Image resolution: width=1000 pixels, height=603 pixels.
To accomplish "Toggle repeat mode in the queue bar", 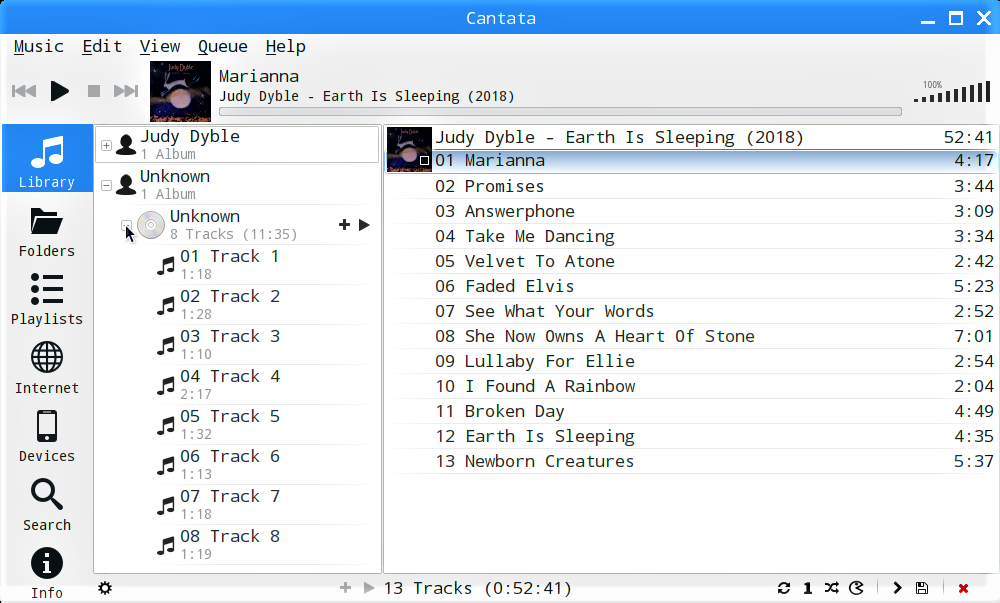I will coord(783,588).
